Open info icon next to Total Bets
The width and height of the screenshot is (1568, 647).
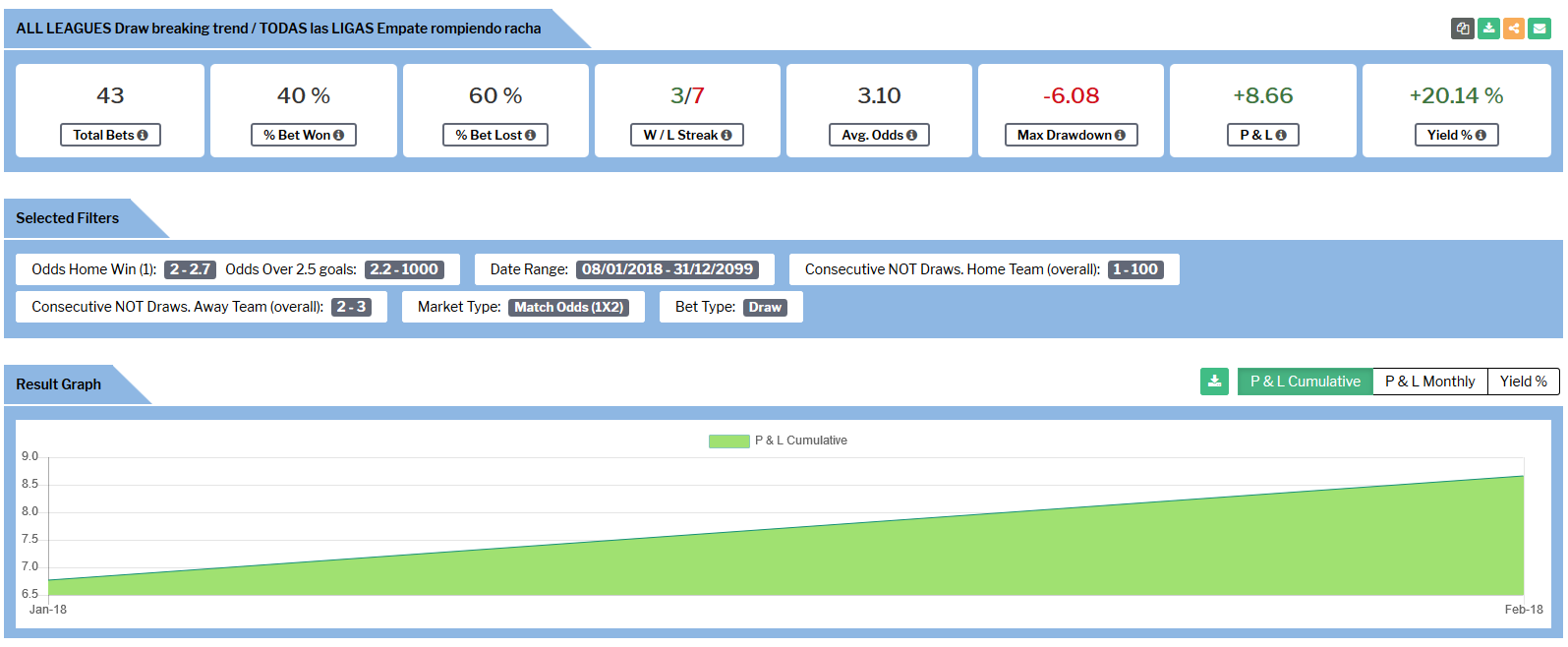click(x=143, y=136)
